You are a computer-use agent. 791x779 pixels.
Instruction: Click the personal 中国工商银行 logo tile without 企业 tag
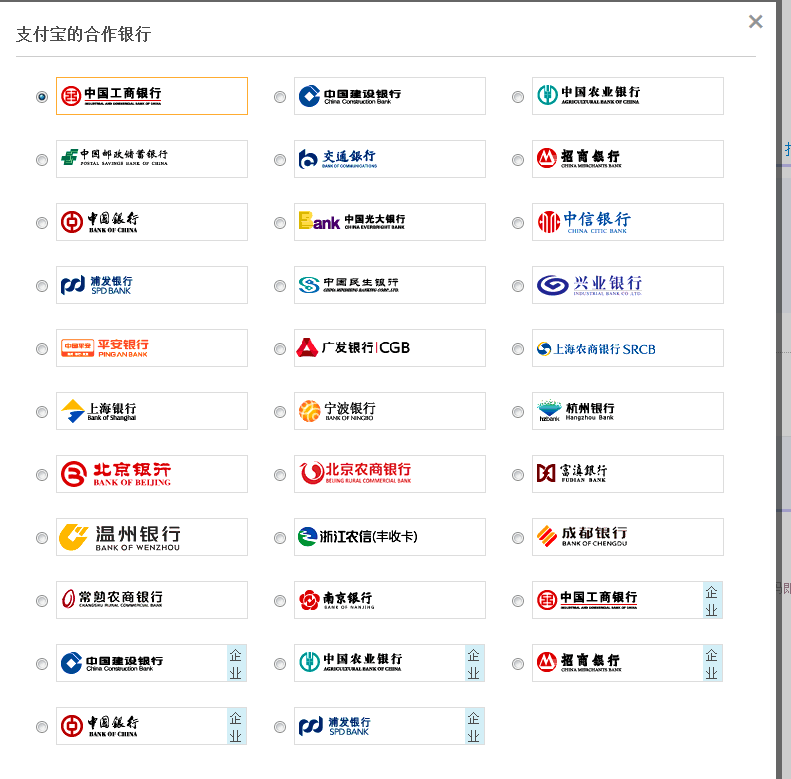(152, 96)
